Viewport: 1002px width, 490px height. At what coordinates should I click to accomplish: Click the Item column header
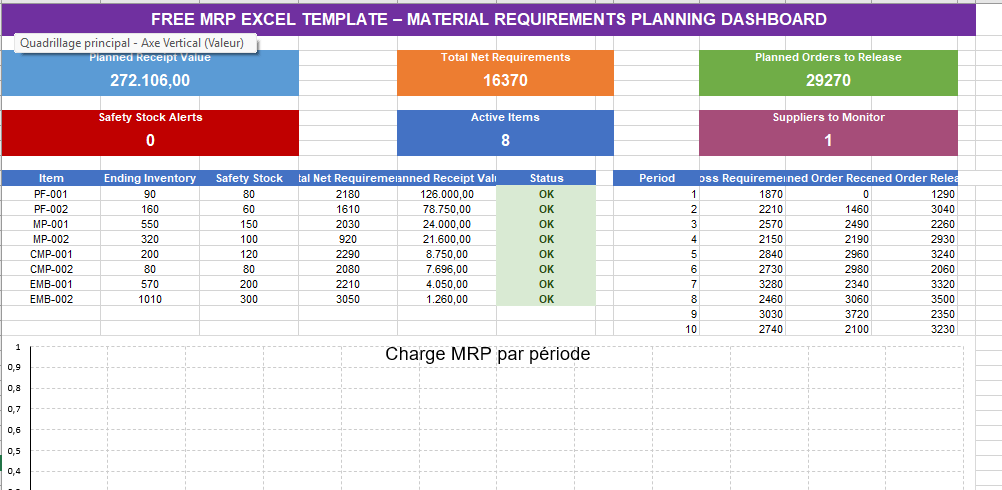(x=51, y=178)
